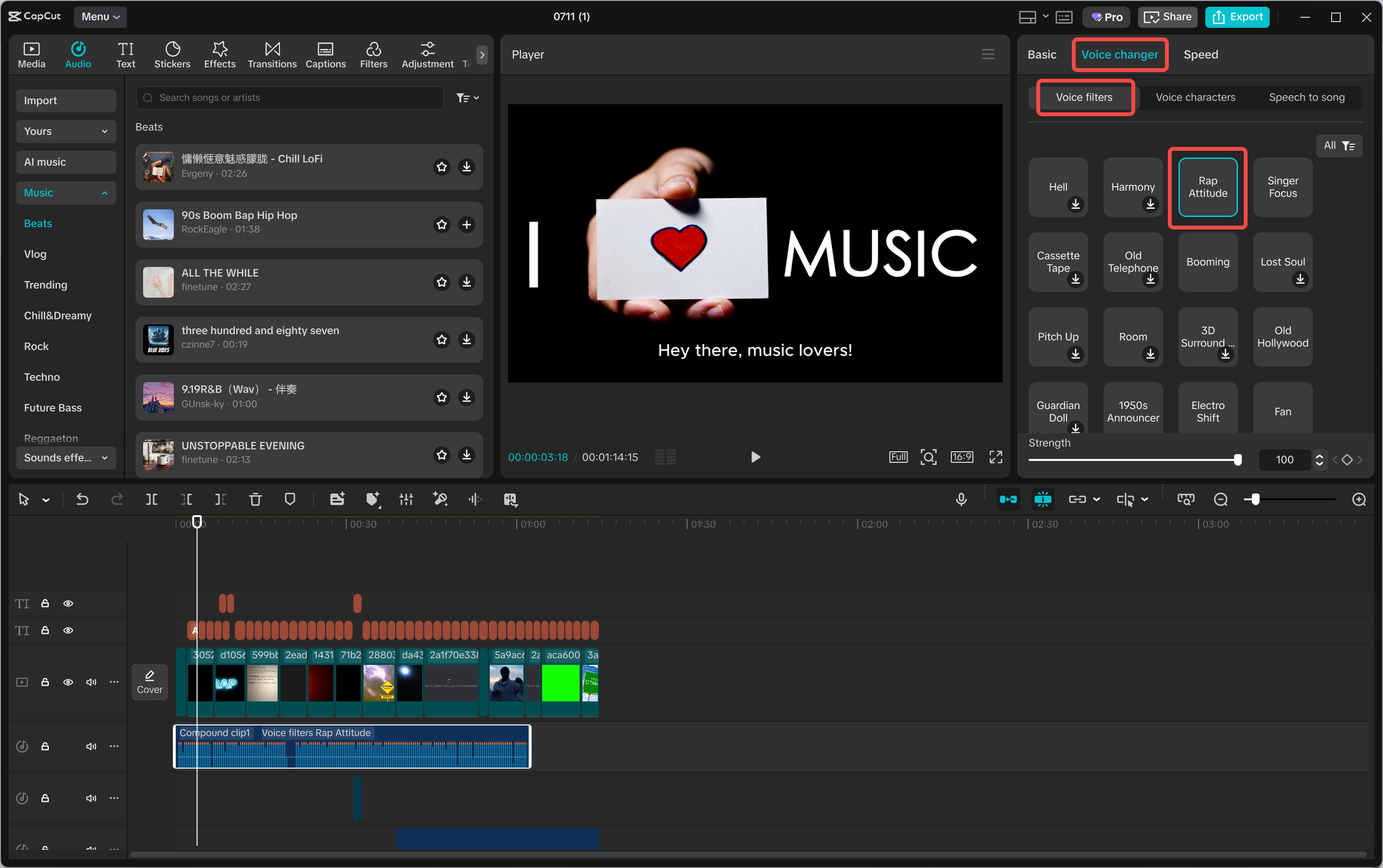Click the zoom-out icon on the timeline toolbar
Screen dimensions: 1383x868
click(x=1220, y=499)
